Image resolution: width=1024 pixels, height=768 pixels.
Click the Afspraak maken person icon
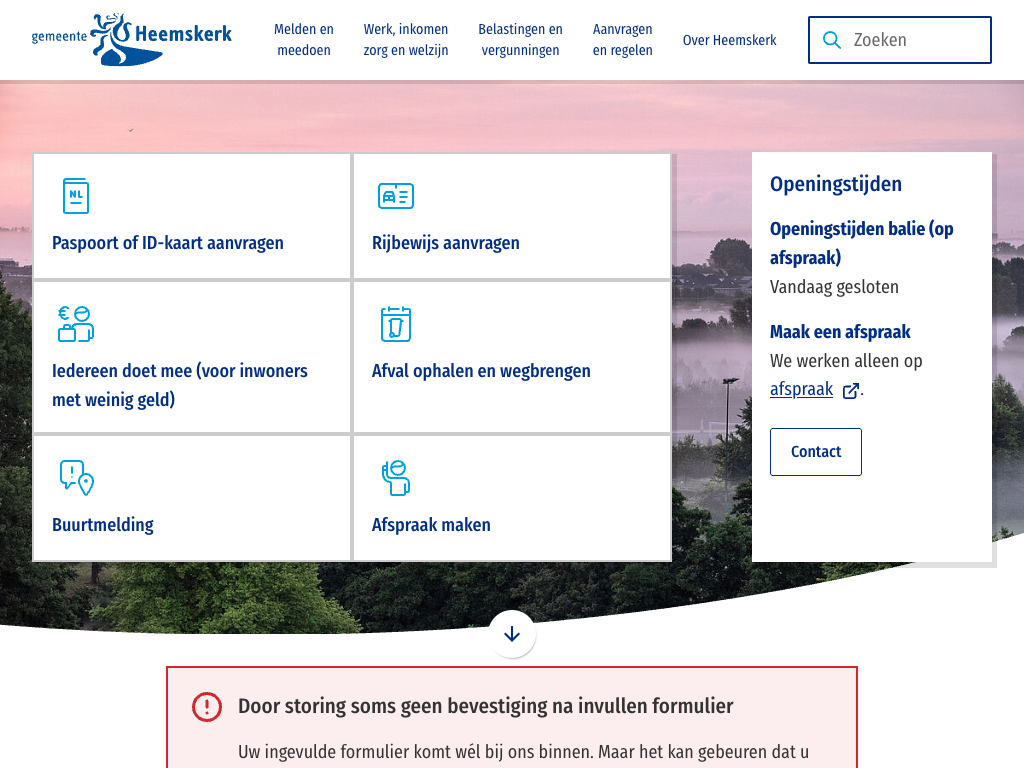click(x=396, y=478)
